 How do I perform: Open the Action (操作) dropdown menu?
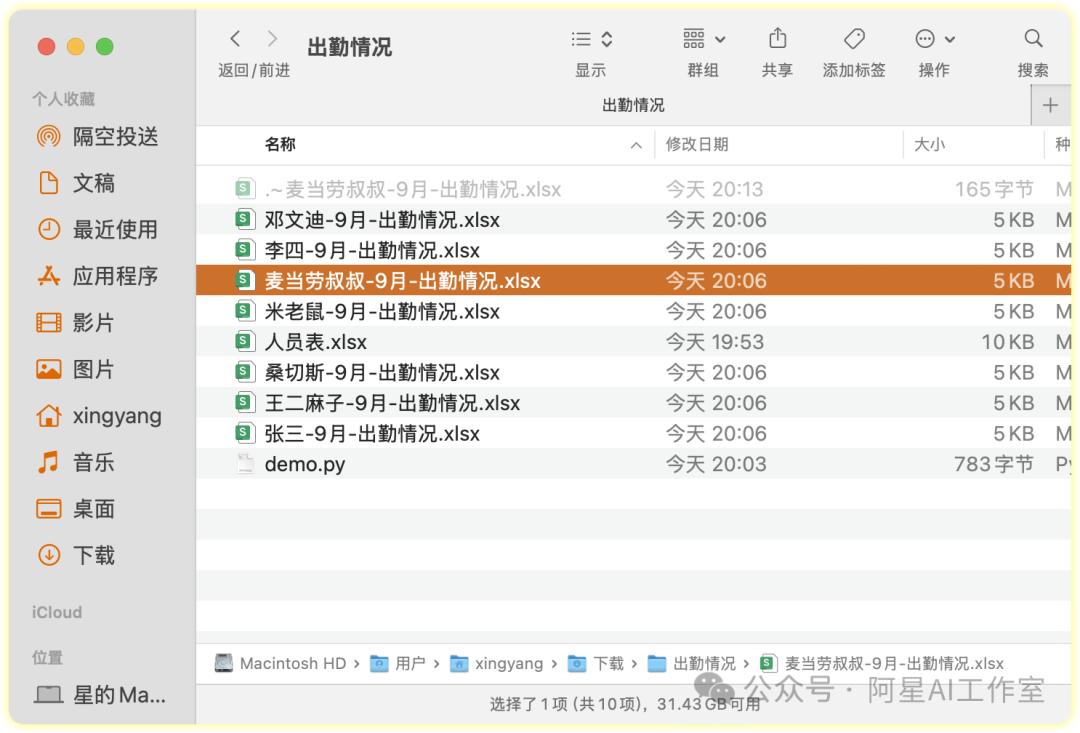(x=935, y=40)
